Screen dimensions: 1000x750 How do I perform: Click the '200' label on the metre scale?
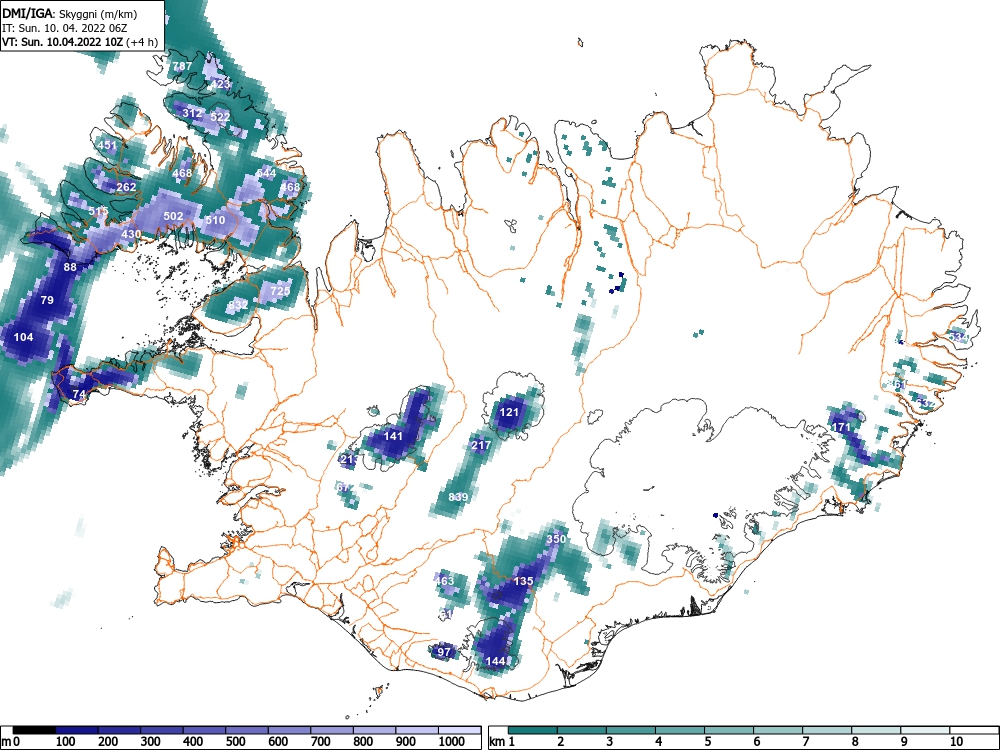tap(107, 741)
